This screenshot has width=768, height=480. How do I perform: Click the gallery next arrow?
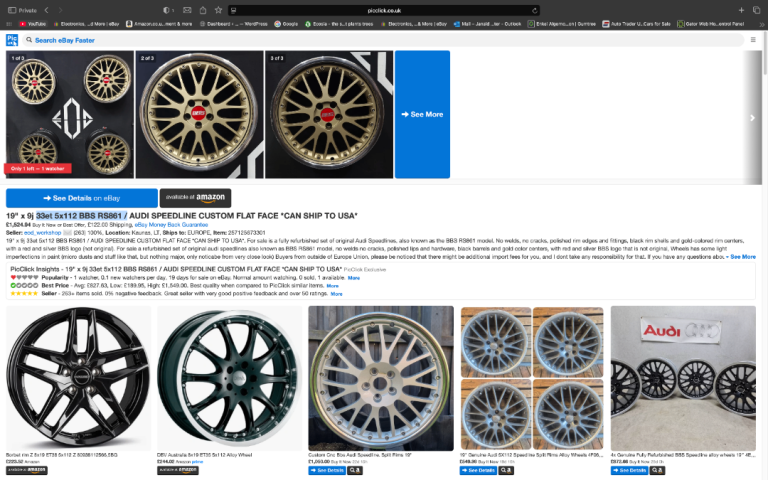(752, 118)
